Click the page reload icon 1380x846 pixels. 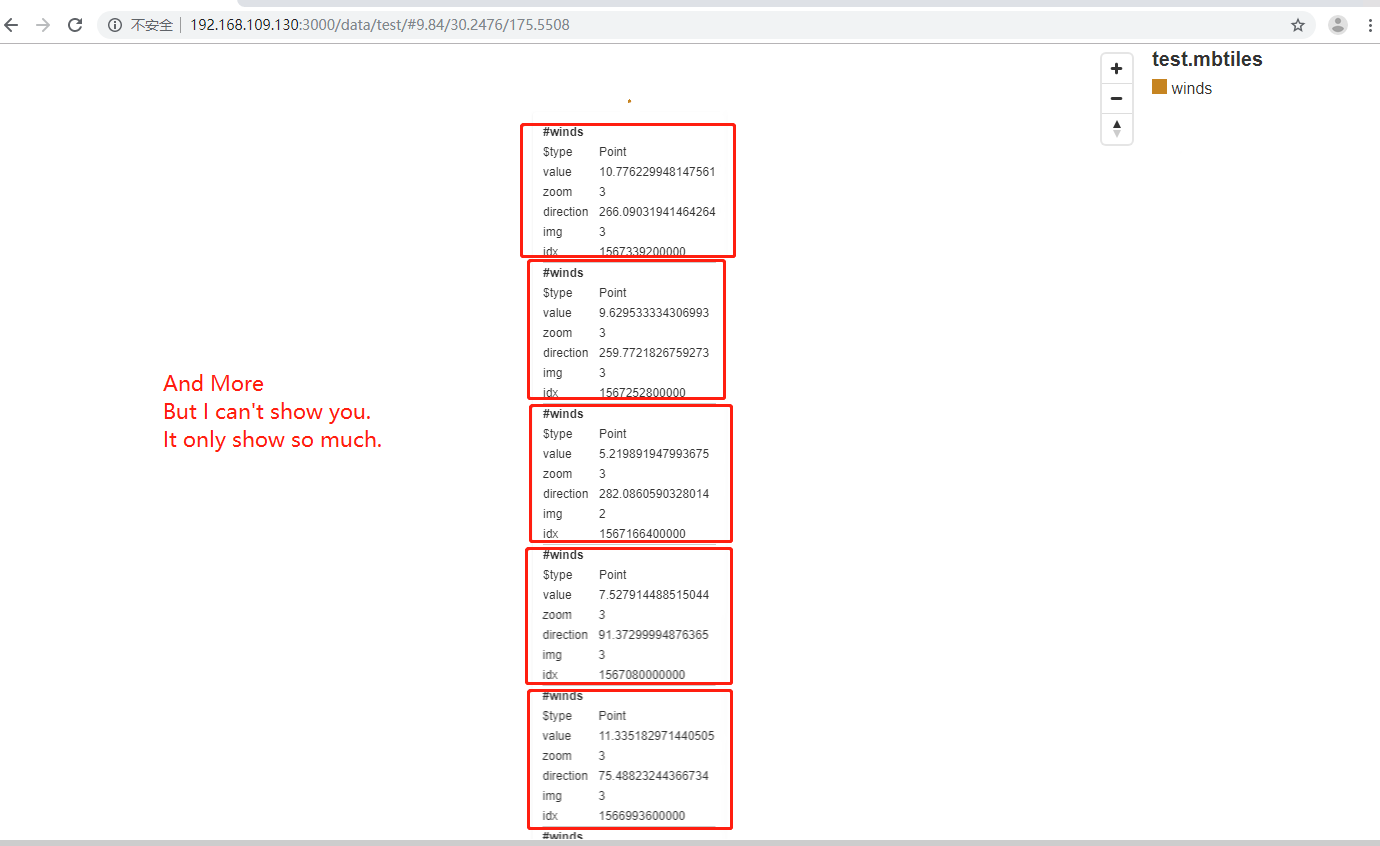point(74,24)
